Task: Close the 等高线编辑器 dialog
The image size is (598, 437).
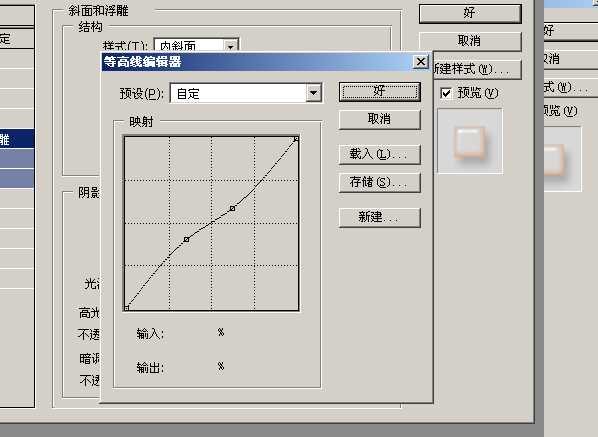Action: coord(421,61)
